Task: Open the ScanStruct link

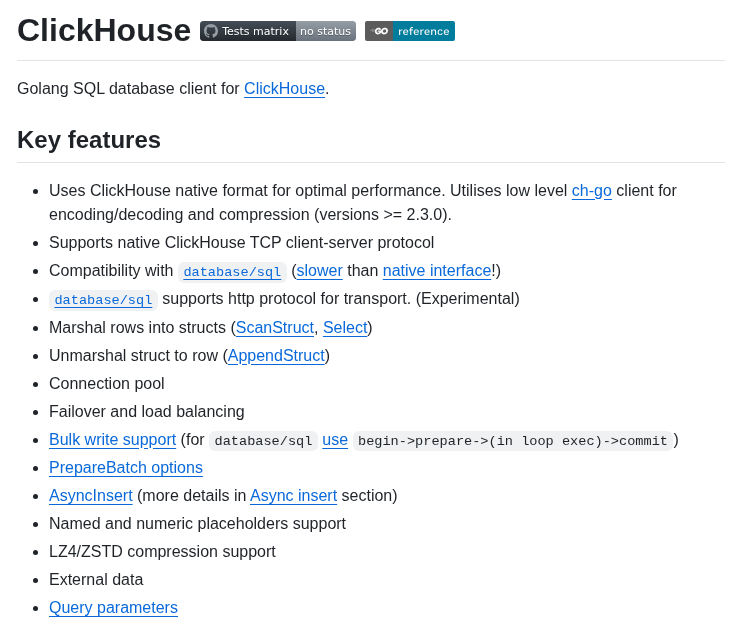Action: coord(275,328)
